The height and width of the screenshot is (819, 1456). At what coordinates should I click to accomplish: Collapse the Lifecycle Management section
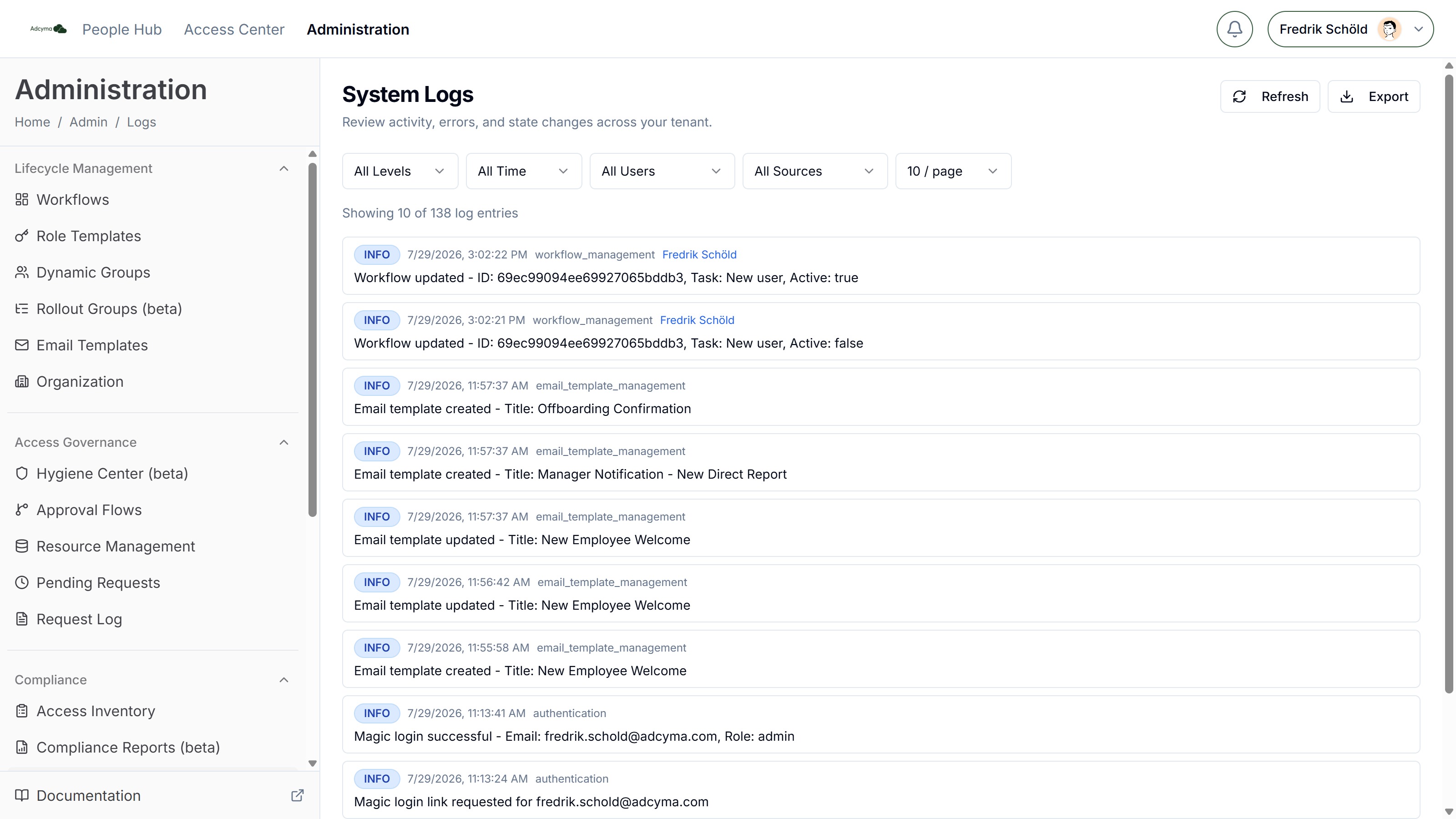(x=284, y=168)
